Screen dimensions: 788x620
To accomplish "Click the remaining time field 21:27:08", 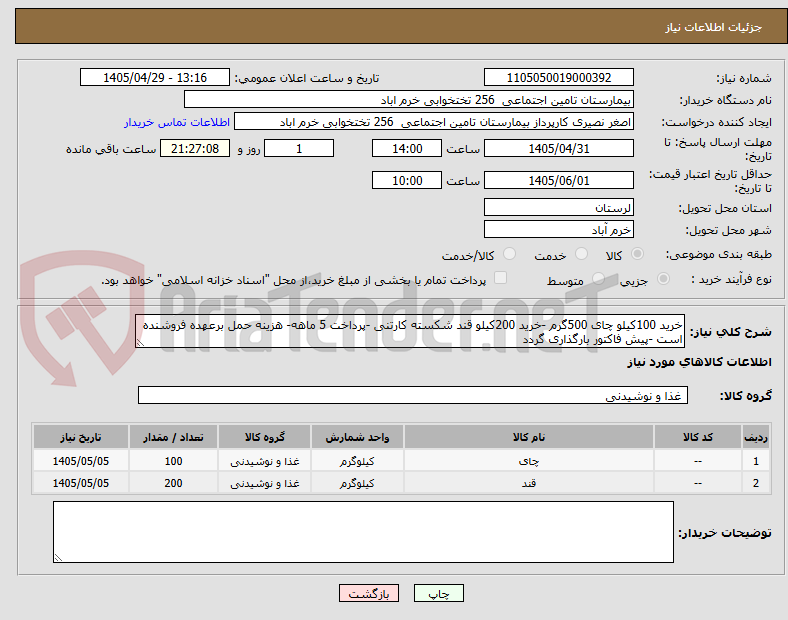I will pyautogui.click(x=195, y=149).
